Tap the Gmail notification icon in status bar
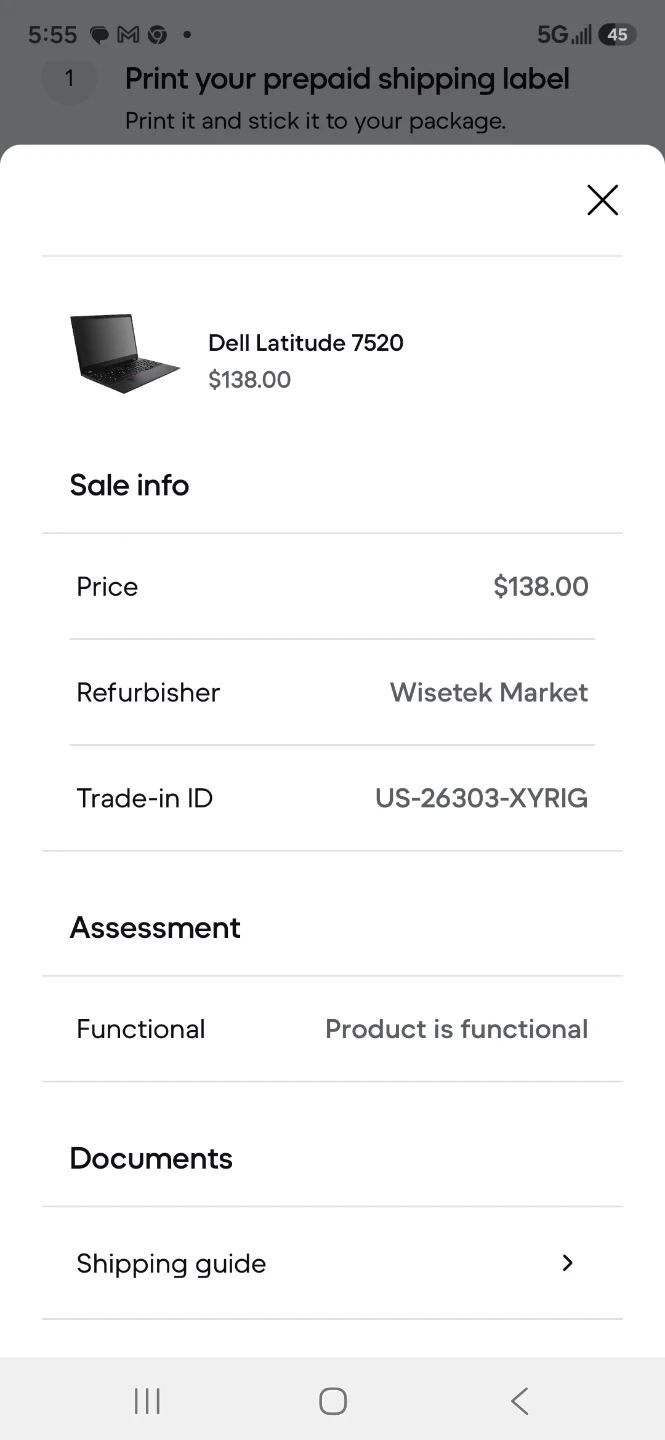Viewport: 665px width, 1440px height. coord(128,35)
